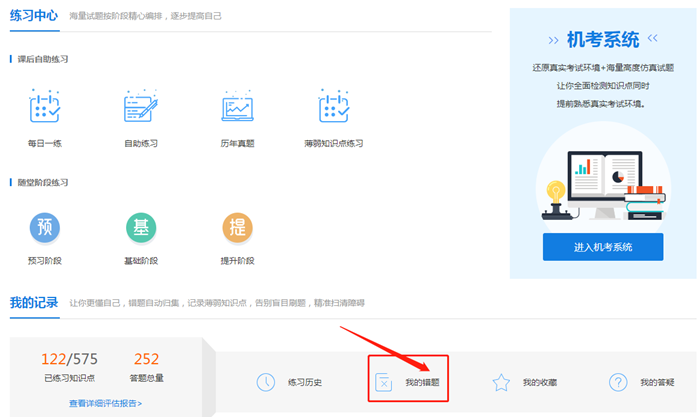Image resolution: width=700 pixels, height=417 pixels.
Task: Click the 进入机考系统 button
Action: 603,247
